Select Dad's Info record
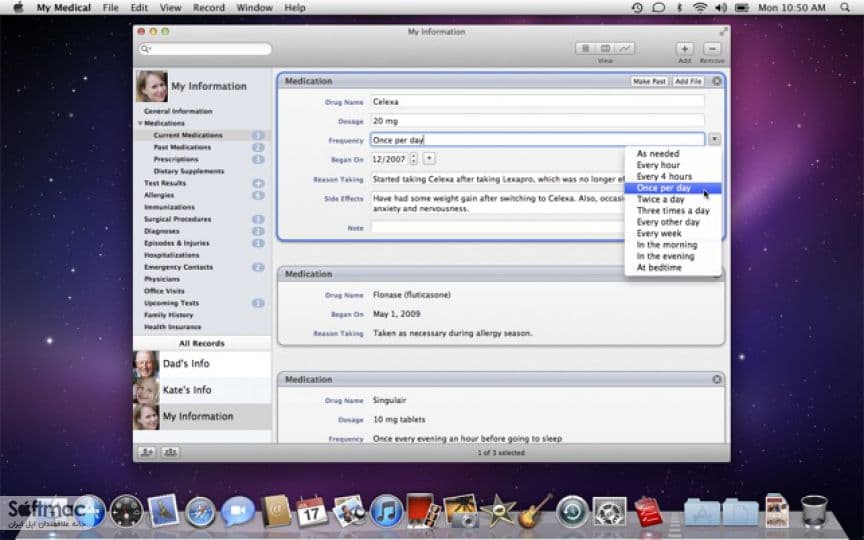This screenshot has width=864, height=540. (202, 364)
